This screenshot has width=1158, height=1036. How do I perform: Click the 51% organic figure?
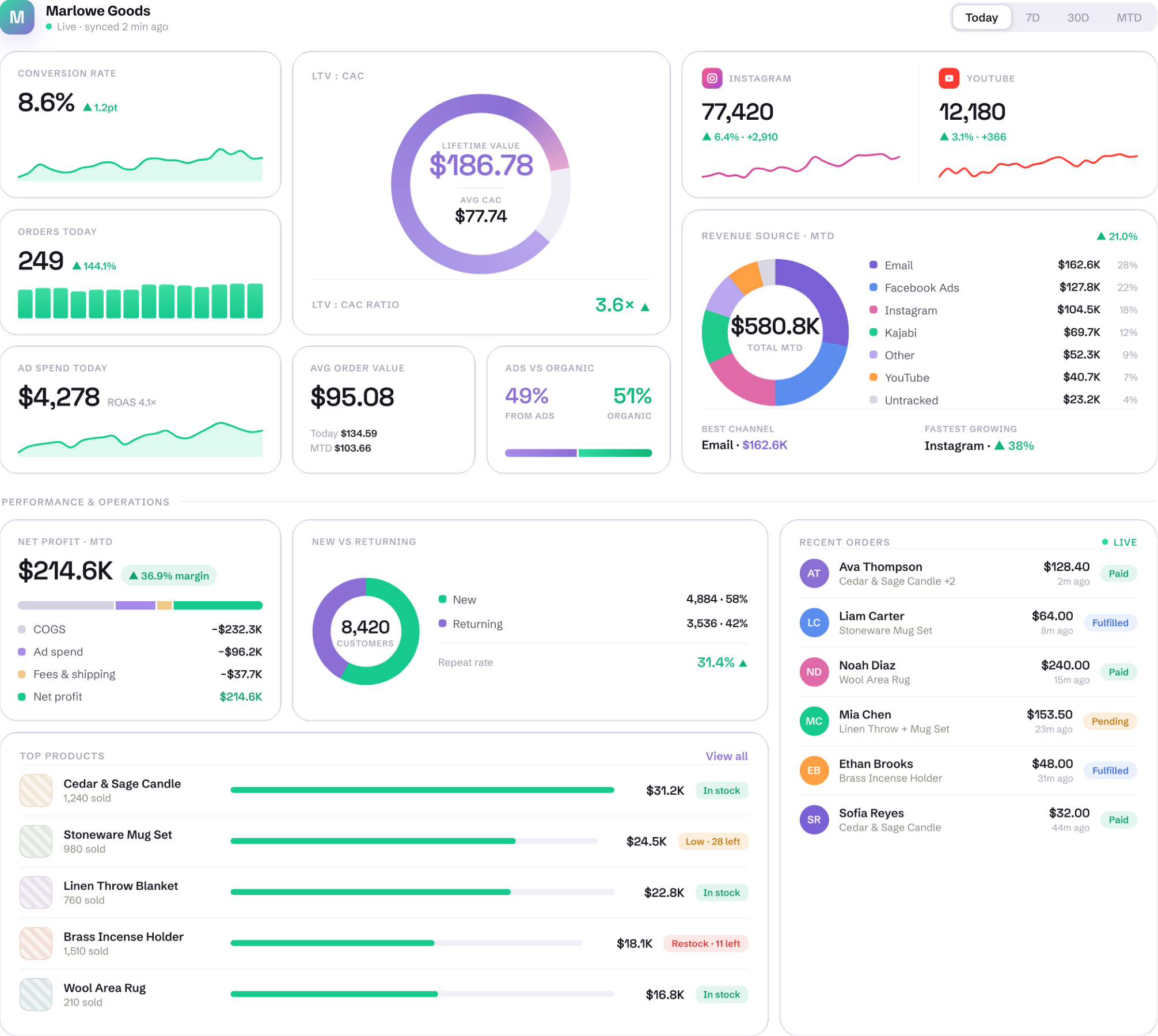(x=632, y=396)
